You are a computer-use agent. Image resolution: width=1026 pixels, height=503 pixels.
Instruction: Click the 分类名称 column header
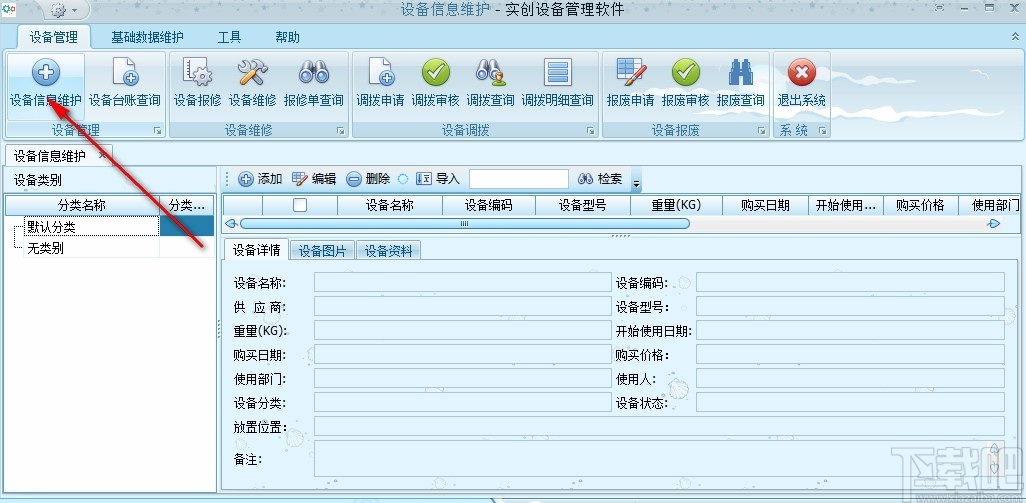[82, 205]
